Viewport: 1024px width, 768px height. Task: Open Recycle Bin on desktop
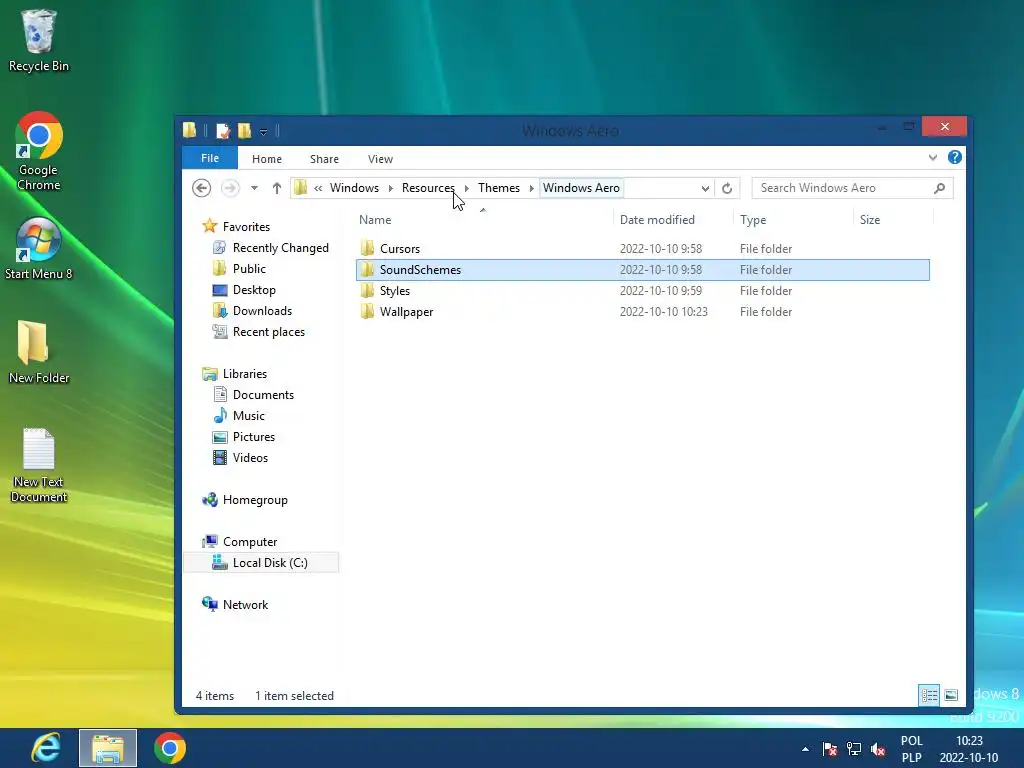(x=39, y=40)
